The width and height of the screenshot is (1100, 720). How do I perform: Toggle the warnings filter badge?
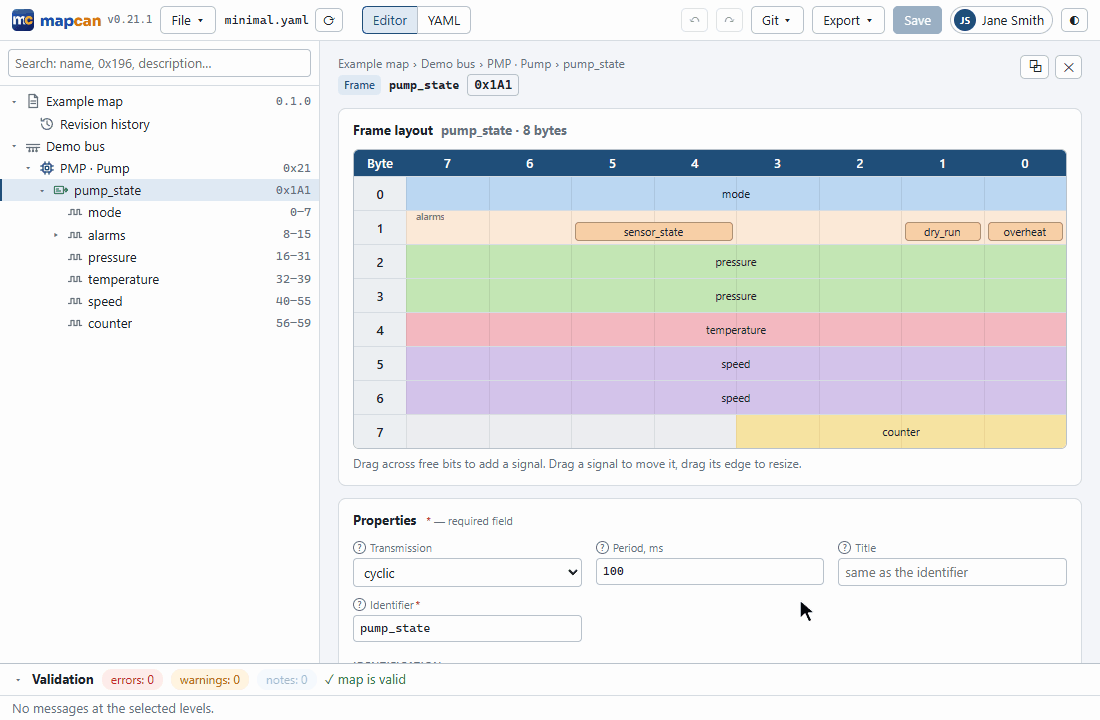pos(210,680)
